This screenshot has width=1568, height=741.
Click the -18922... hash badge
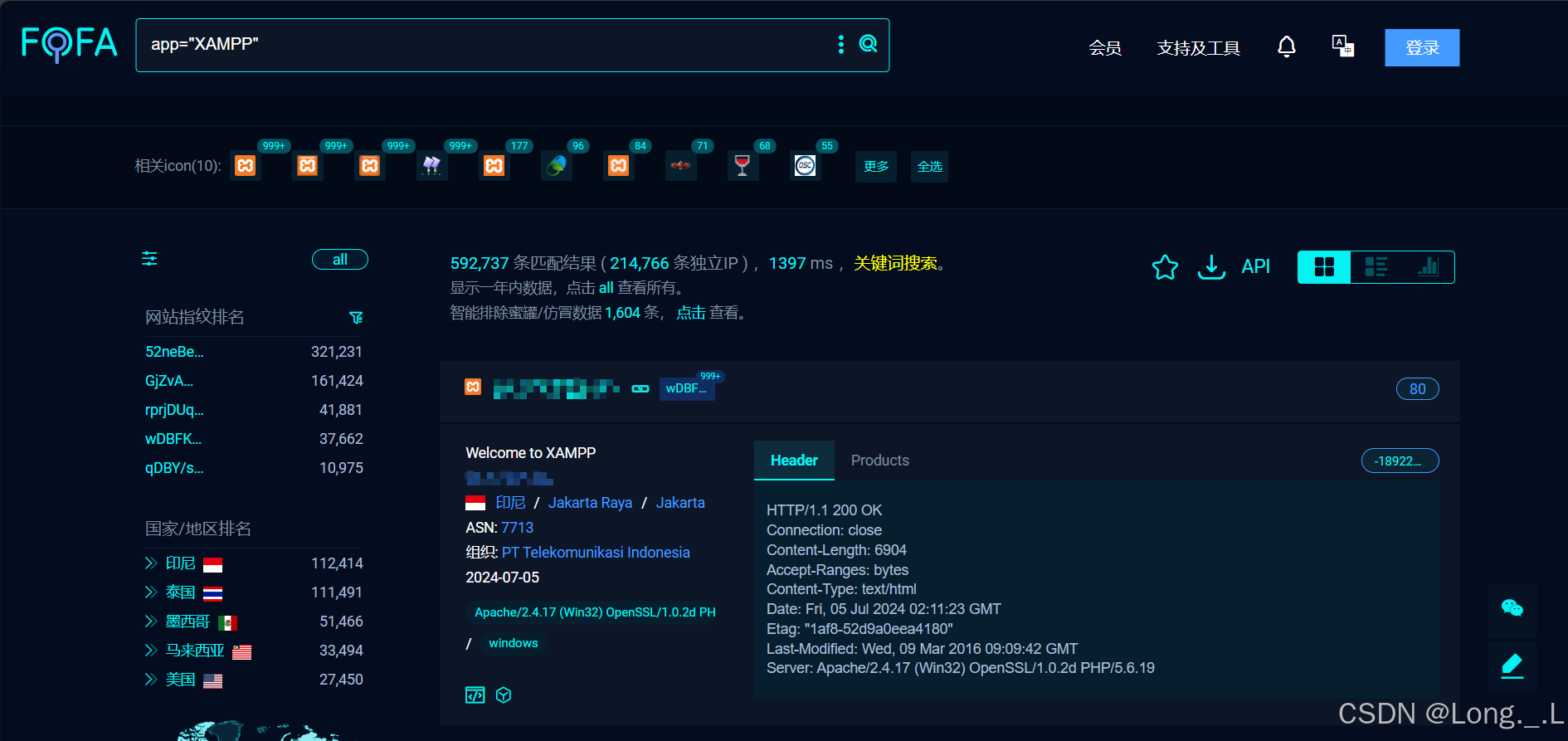(x=1400, y=461)
